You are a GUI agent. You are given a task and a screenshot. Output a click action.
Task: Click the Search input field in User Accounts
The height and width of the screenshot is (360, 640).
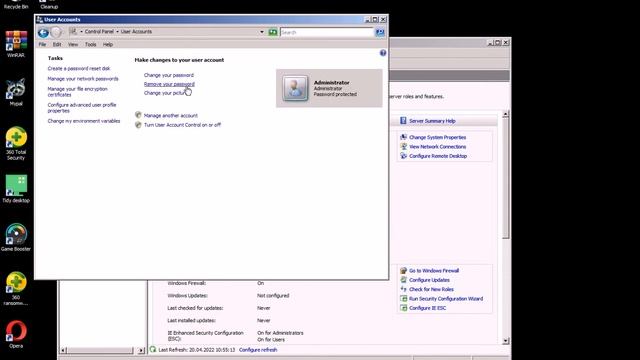[x=327, y=32]
